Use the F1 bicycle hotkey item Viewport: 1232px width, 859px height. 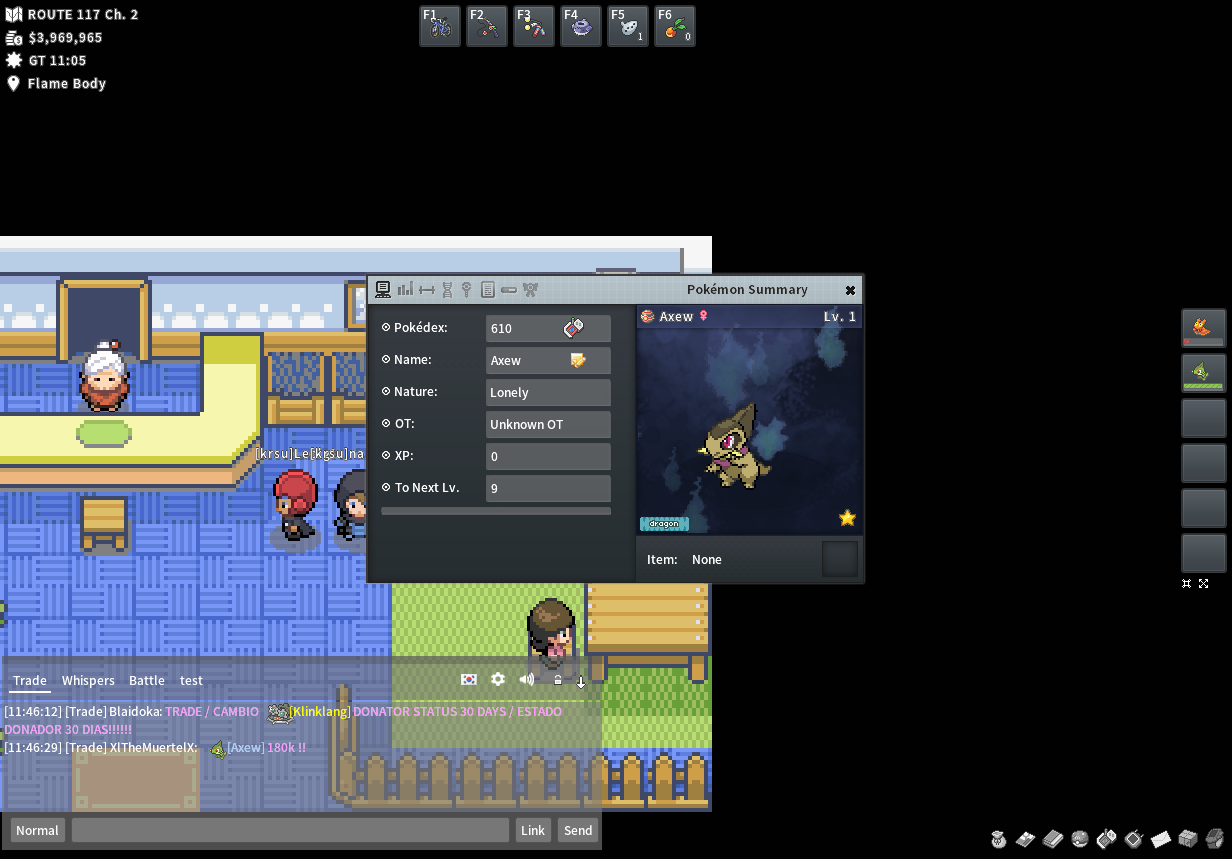440,26
